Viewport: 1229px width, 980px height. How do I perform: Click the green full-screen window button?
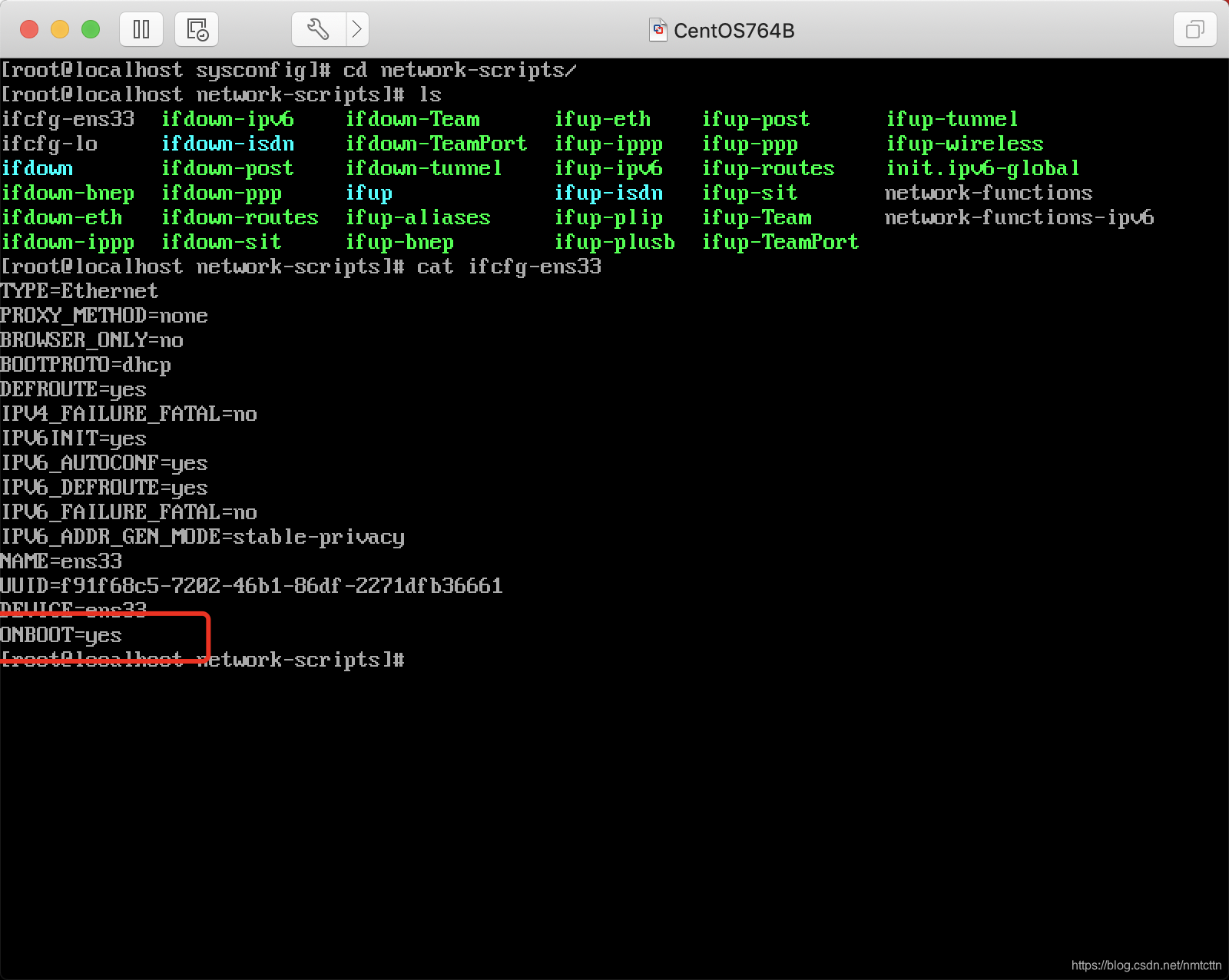(x=91, y=30)
